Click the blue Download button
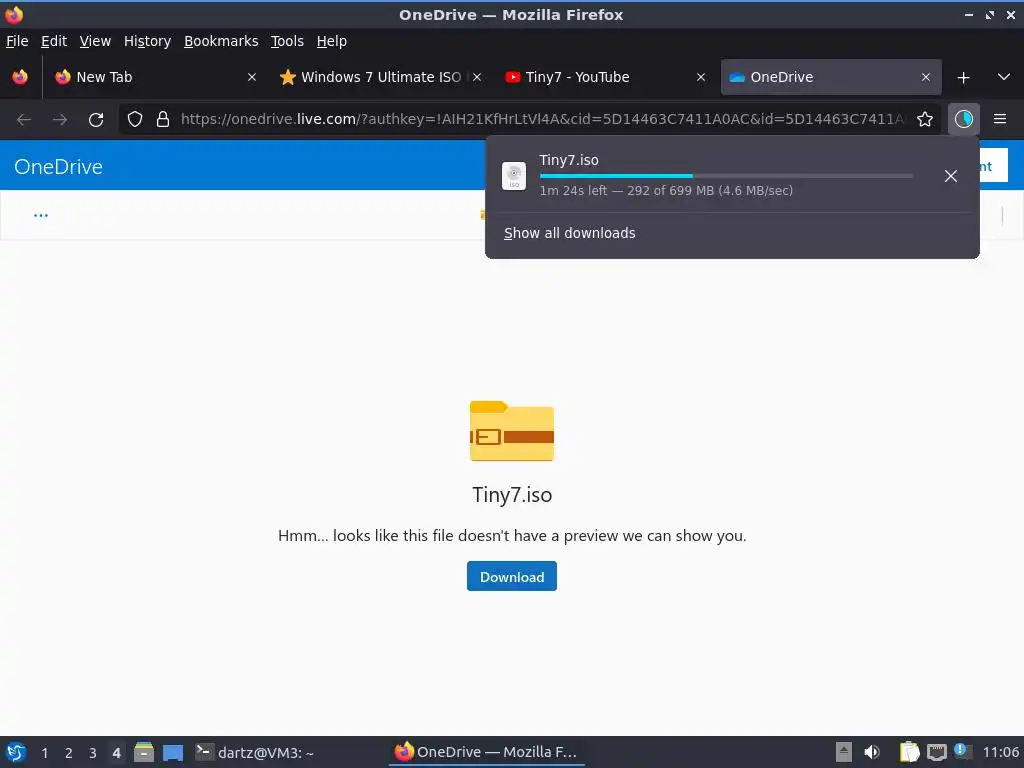1024x768 pixels. 511,576
